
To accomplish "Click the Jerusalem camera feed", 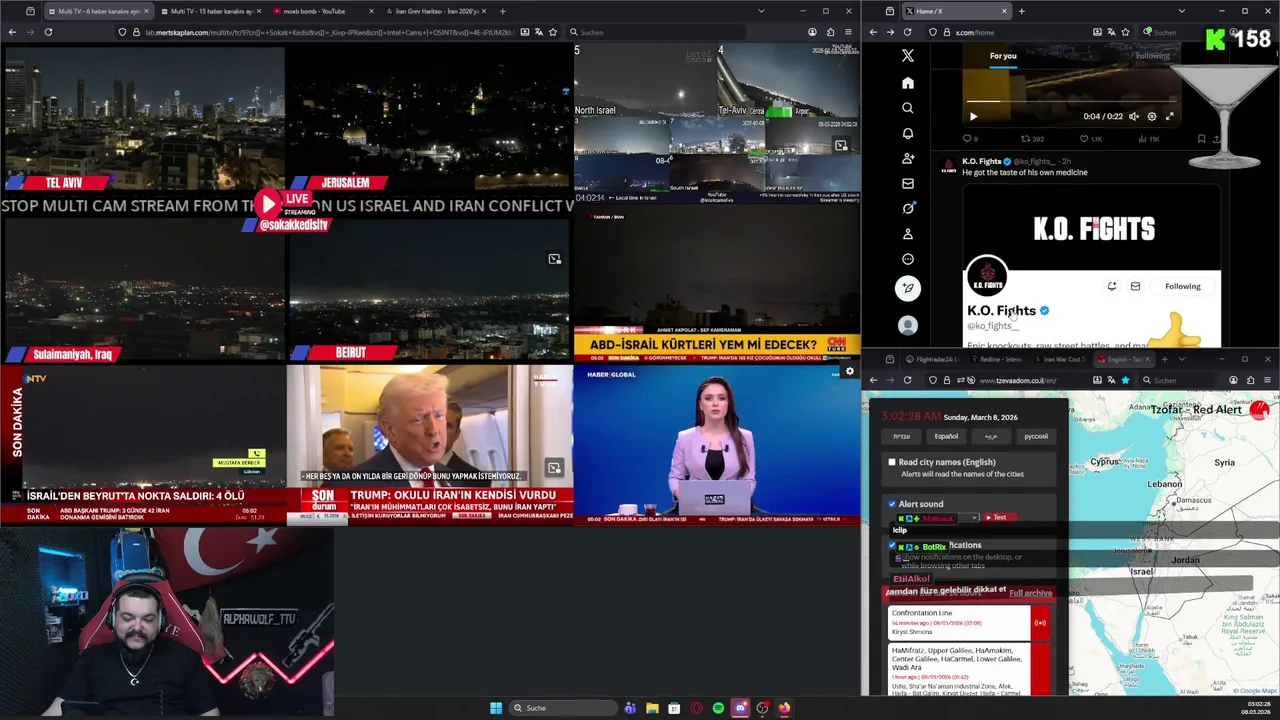I will (x=429, y=118).
